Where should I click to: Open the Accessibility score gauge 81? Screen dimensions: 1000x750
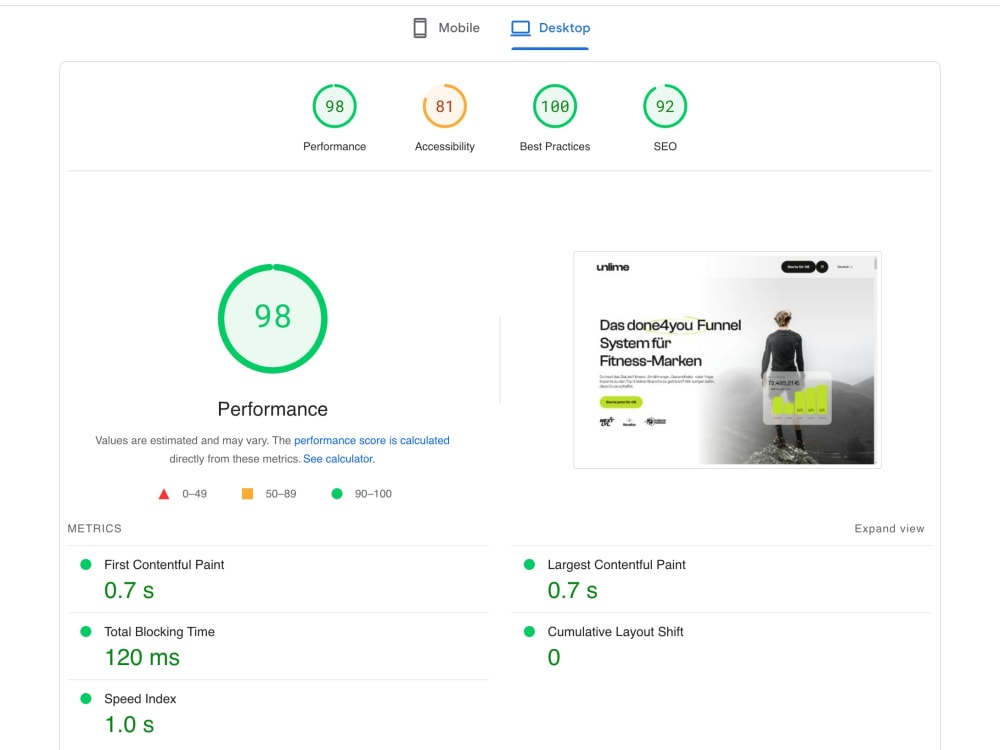tap(445, 106)
